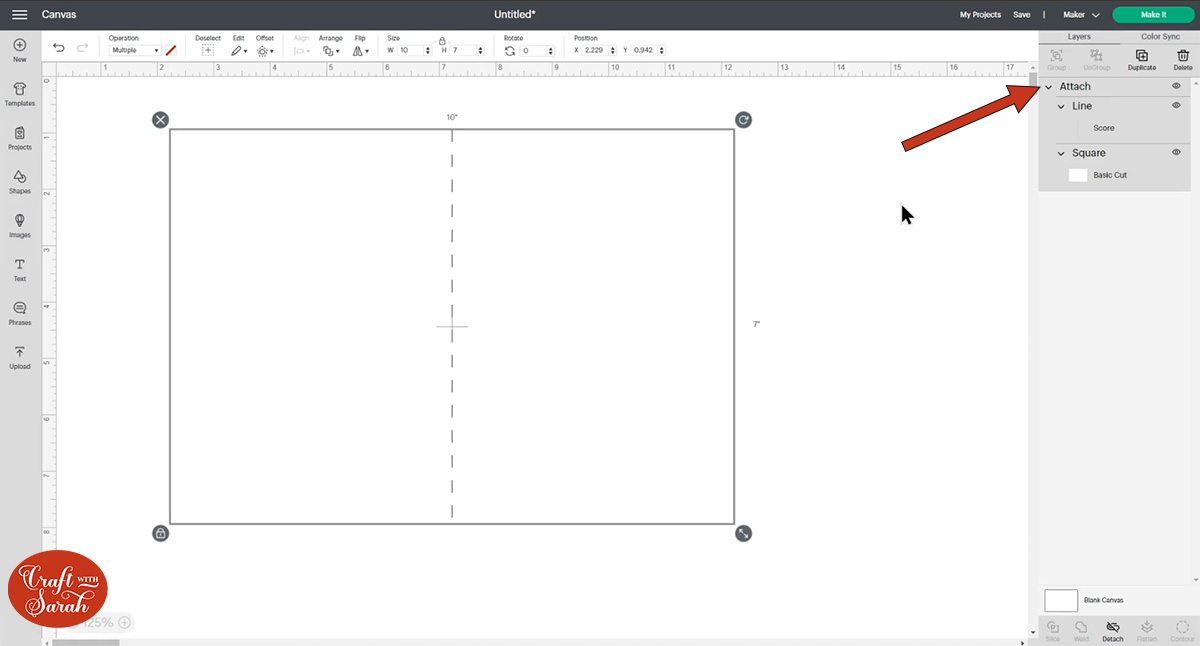1200x646 pixels.
Task: Detach the attached layers
Action: (x=1112, y=630)
